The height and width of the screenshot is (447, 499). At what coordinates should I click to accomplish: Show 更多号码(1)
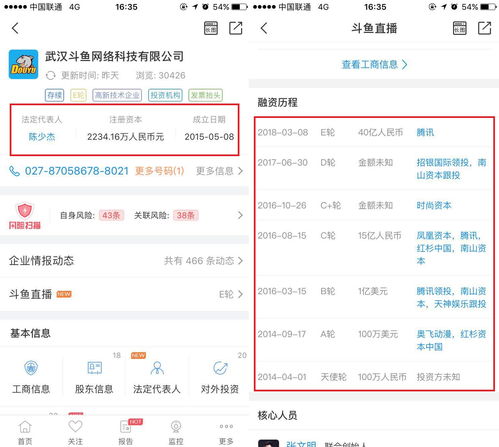point(159,171)
